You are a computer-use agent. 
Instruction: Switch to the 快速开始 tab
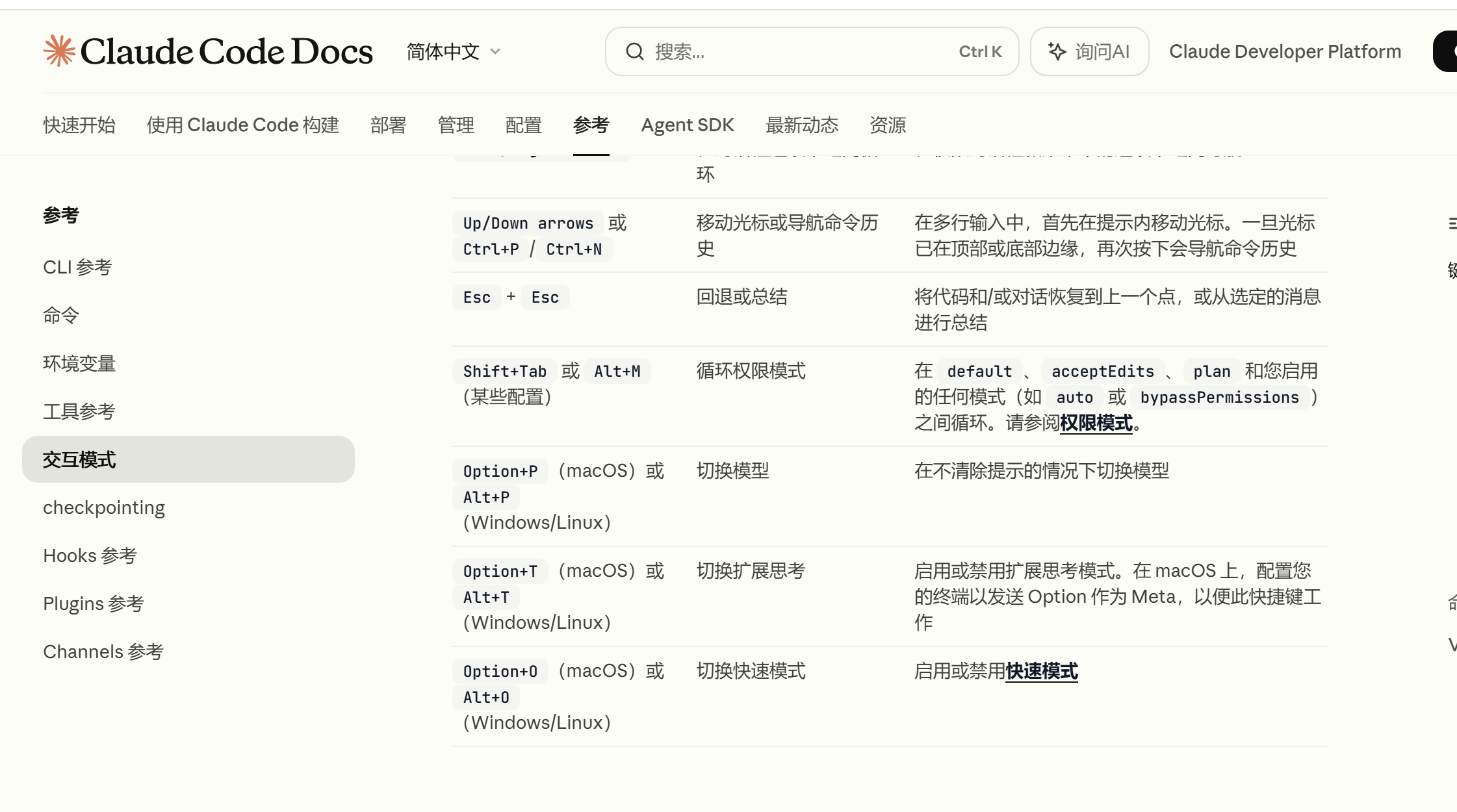click(79, 125)
